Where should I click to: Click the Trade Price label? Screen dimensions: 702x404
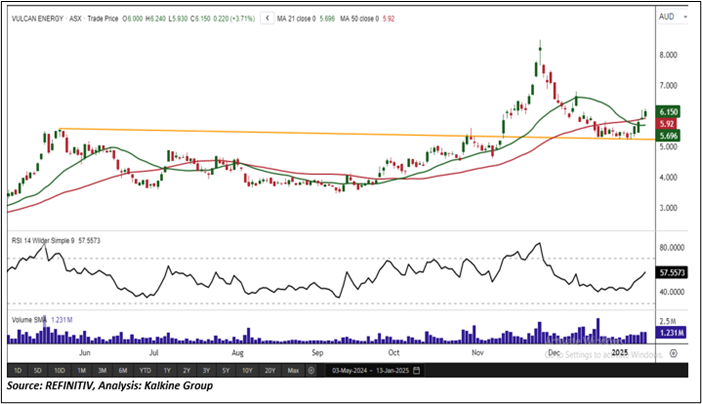(103, 19)
